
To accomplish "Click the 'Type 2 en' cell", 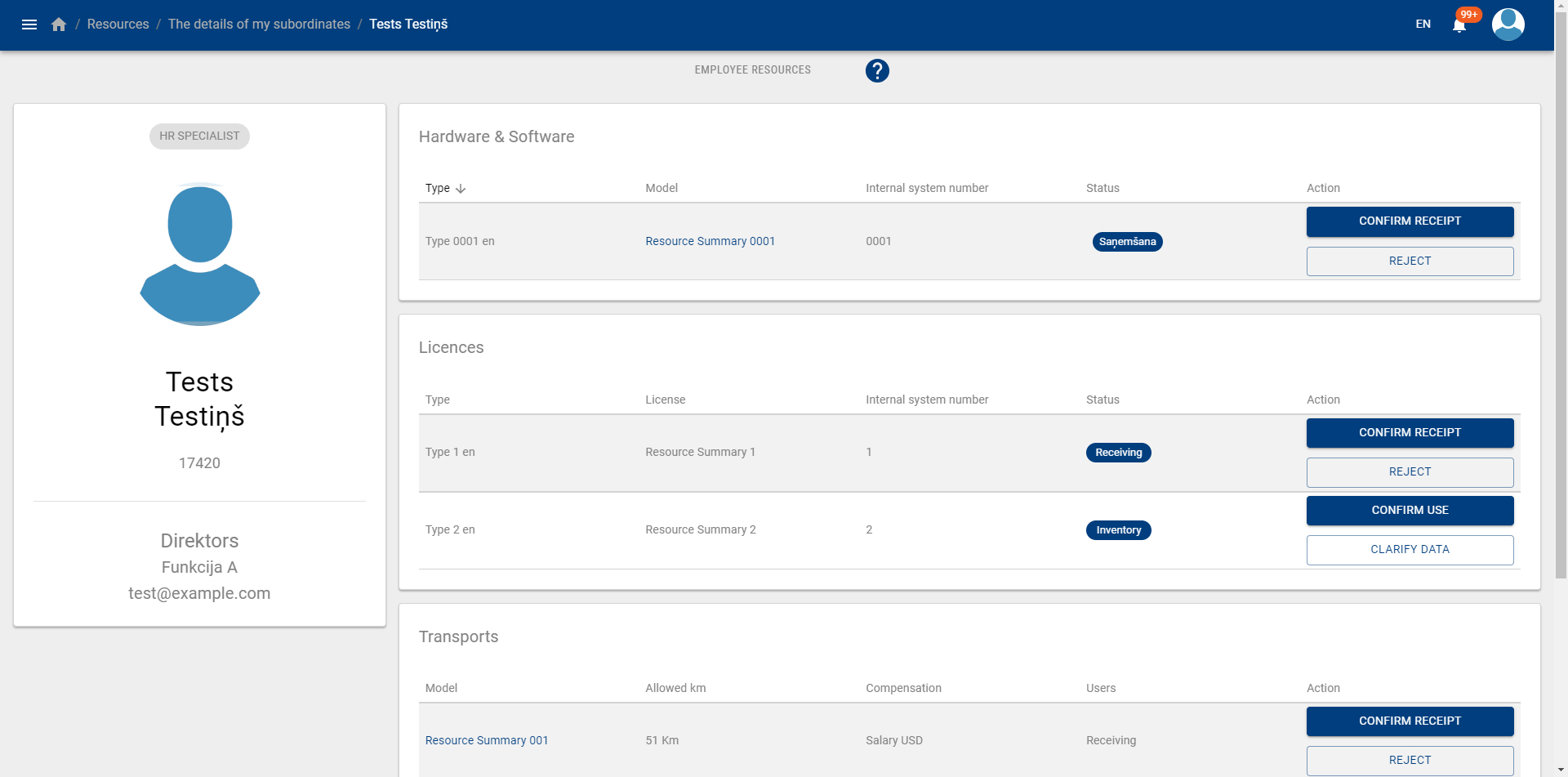I will point(450,530).
